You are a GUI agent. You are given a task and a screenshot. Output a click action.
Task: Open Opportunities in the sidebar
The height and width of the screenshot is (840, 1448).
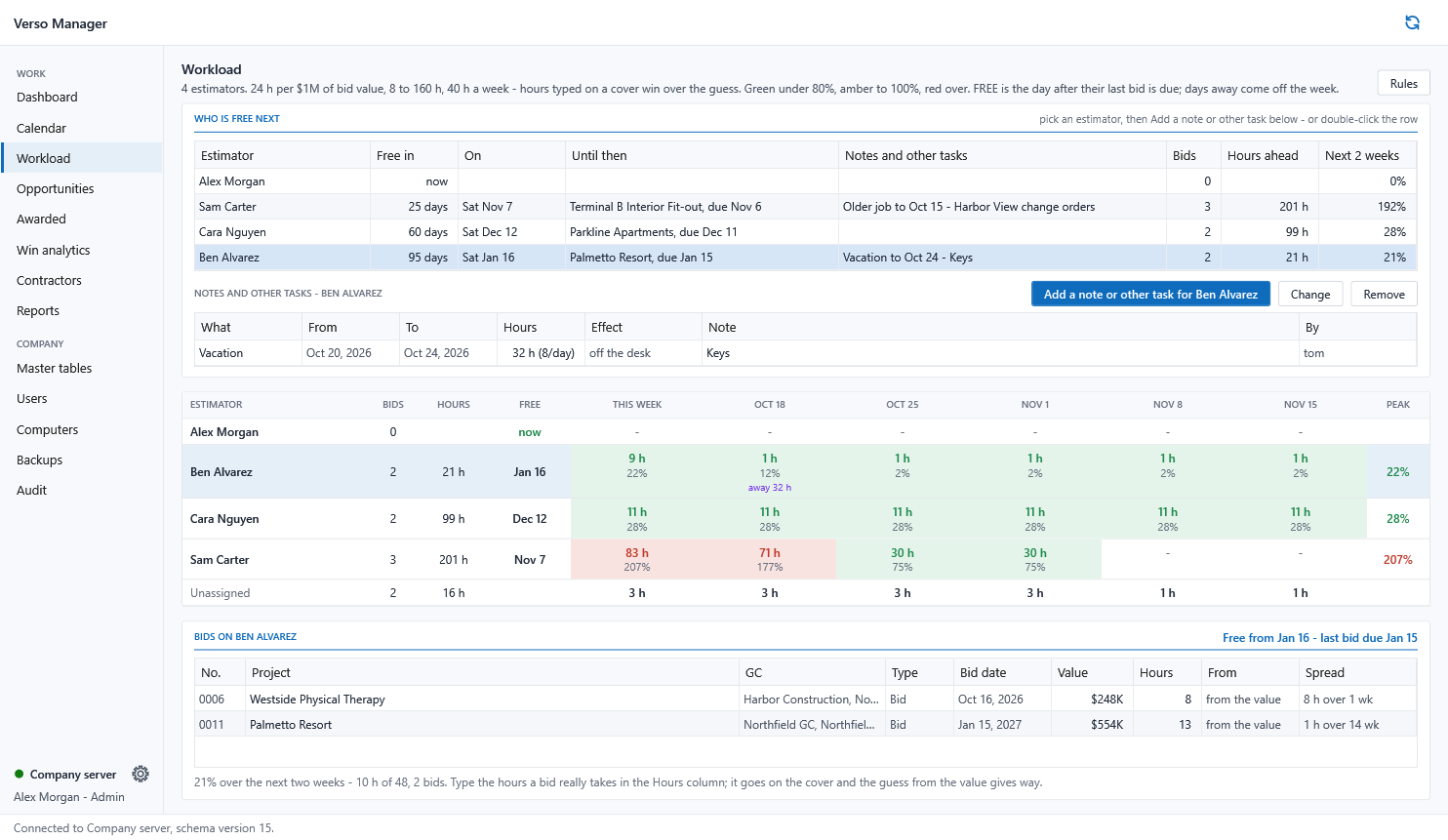[x=82, y=188]
